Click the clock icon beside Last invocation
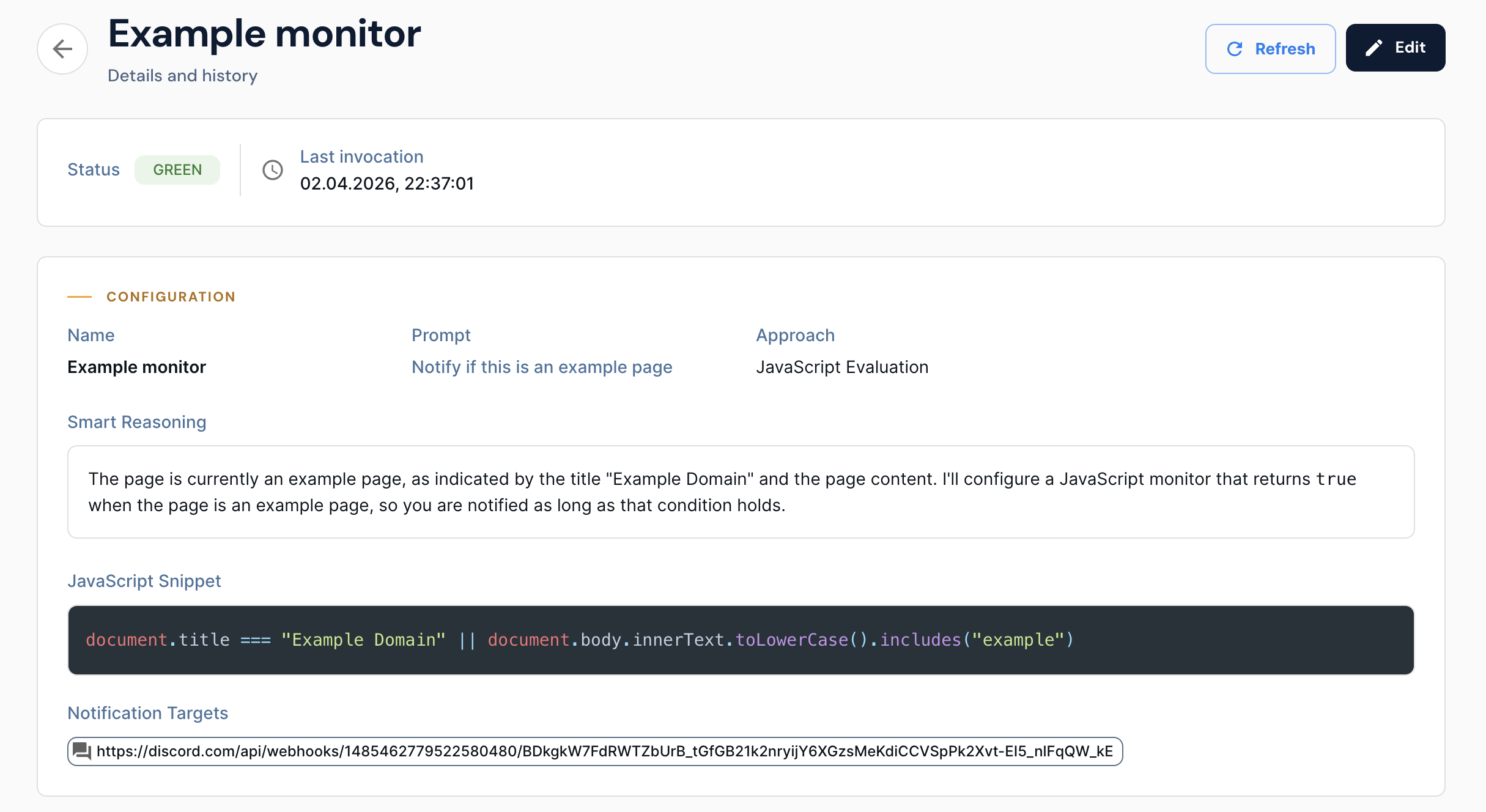 273,170
